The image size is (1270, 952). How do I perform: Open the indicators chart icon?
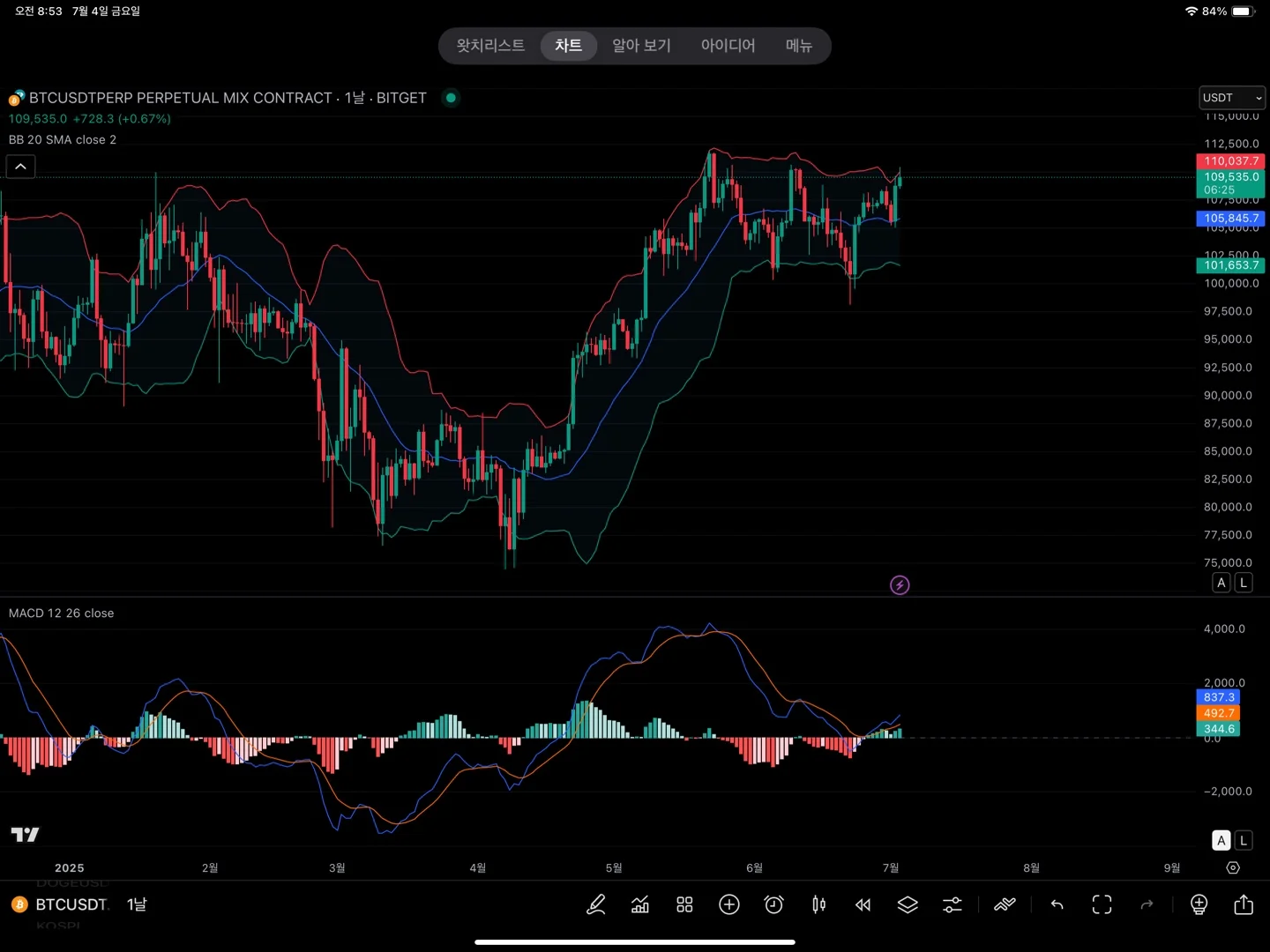[x=640, y=904]
